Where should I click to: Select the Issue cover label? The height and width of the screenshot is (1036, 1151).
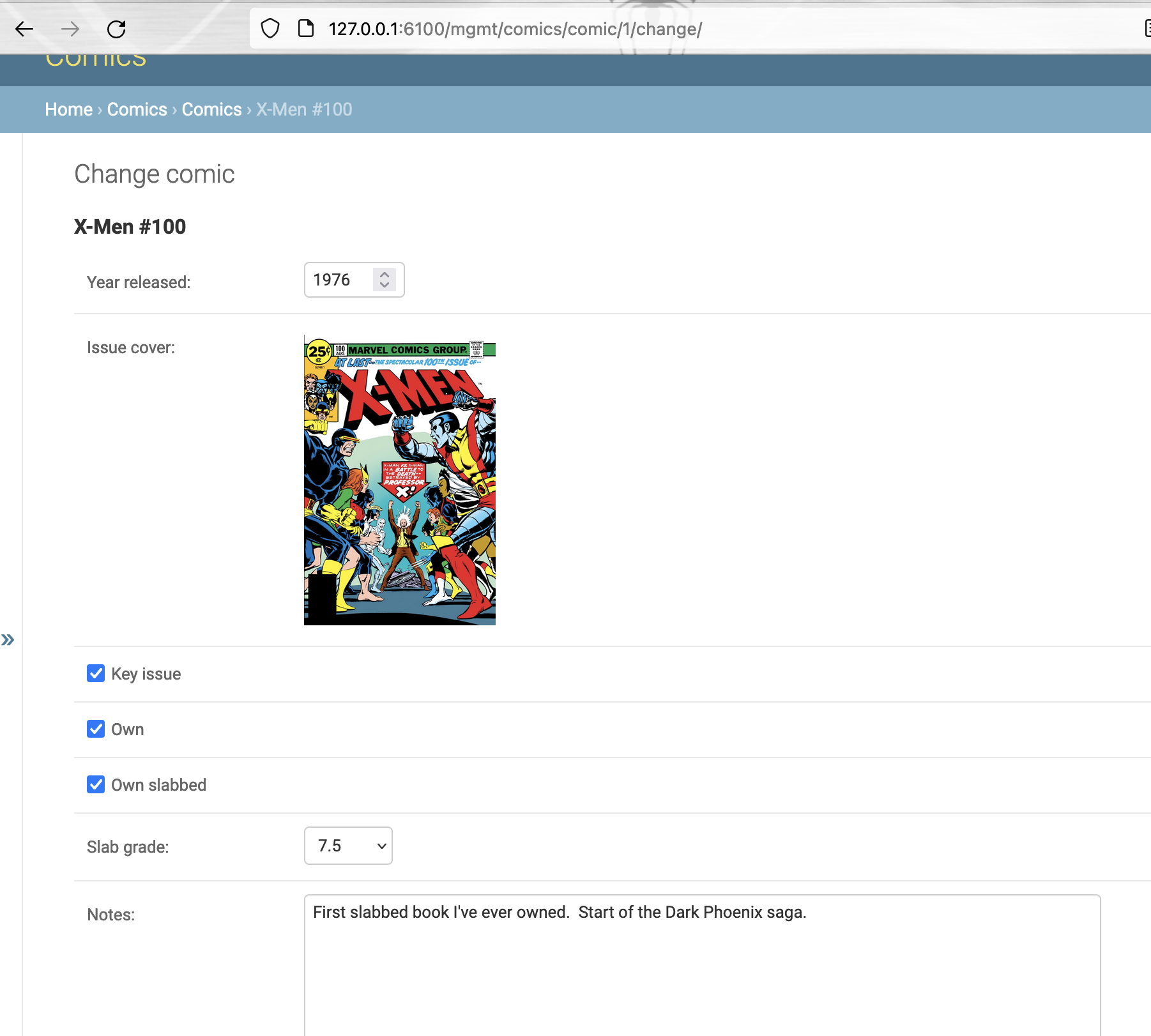(130, 347)
